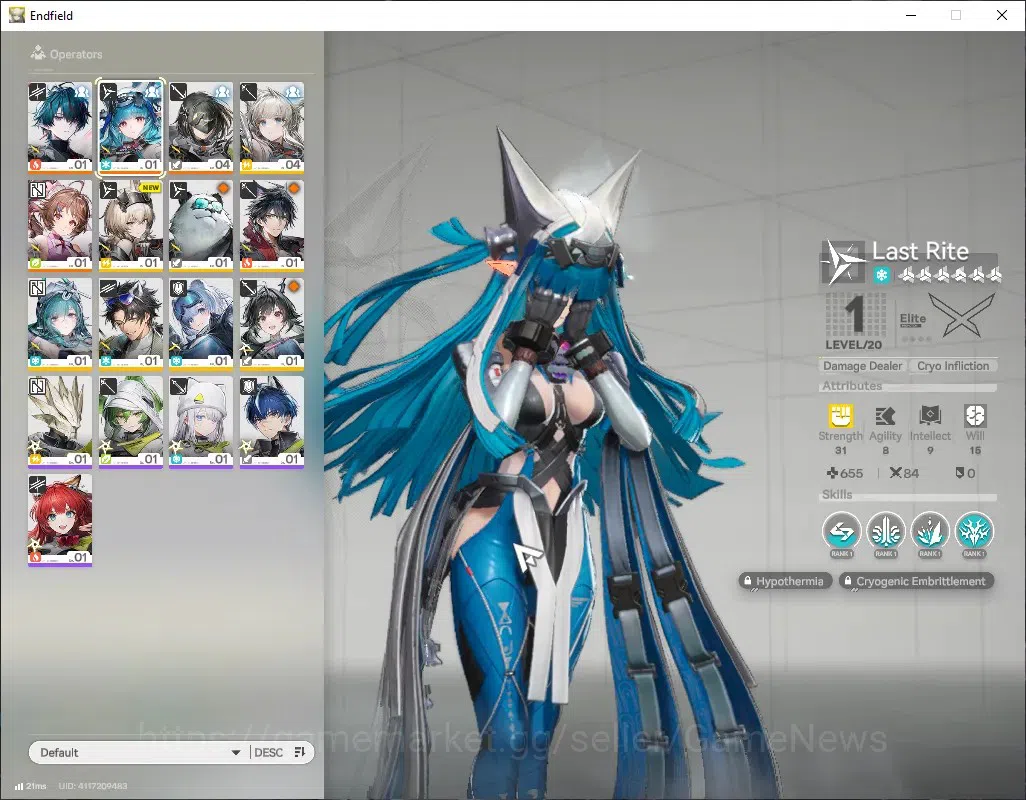Viewport: 1026px width, 800px height.
Task: Select the white dragon-like operator card
Action: pyautogui.click(x=60, y=421)
